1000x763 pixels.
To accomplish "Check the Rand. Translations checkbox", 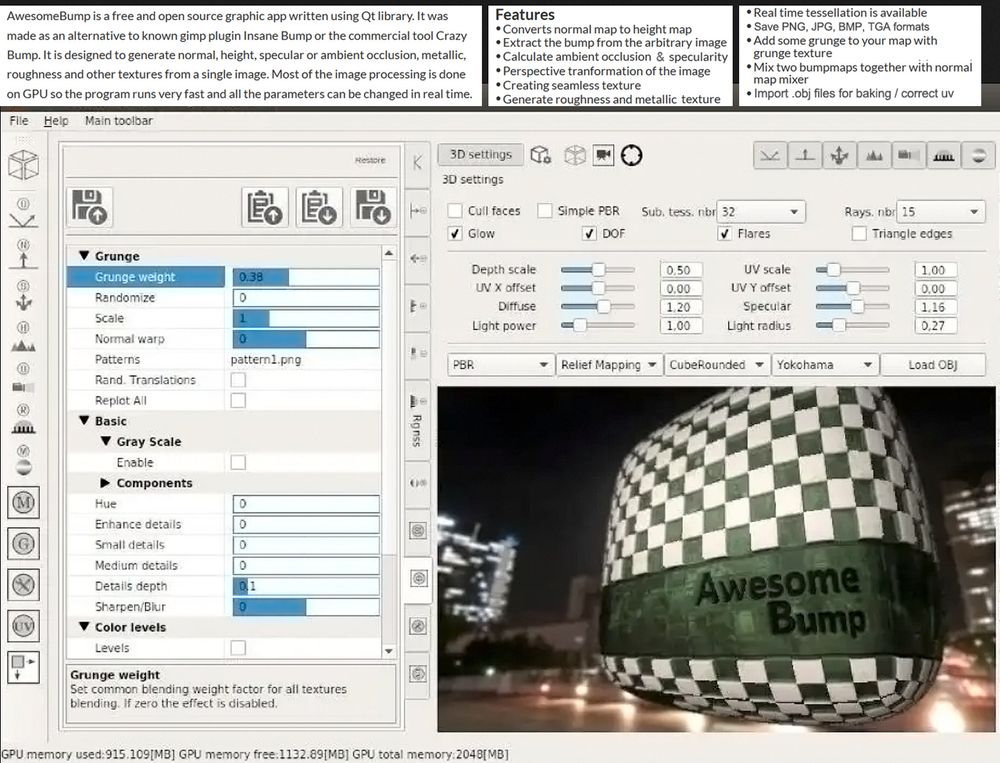I will point(238,380).
